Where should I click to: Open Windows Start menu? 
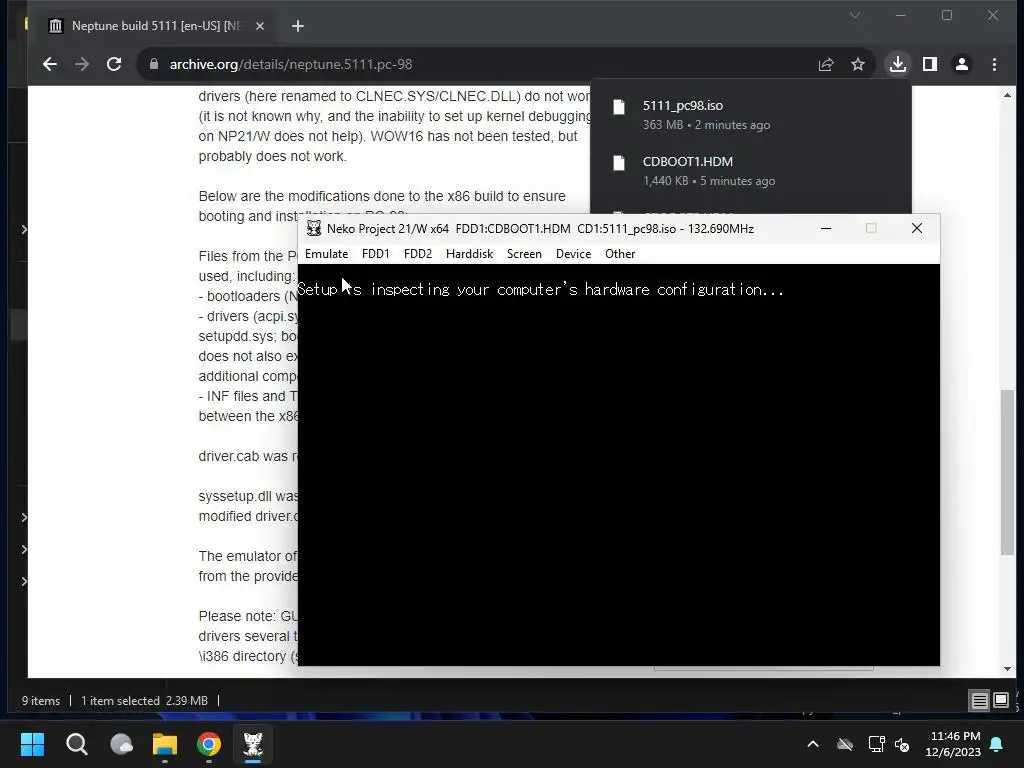(33, 744)
